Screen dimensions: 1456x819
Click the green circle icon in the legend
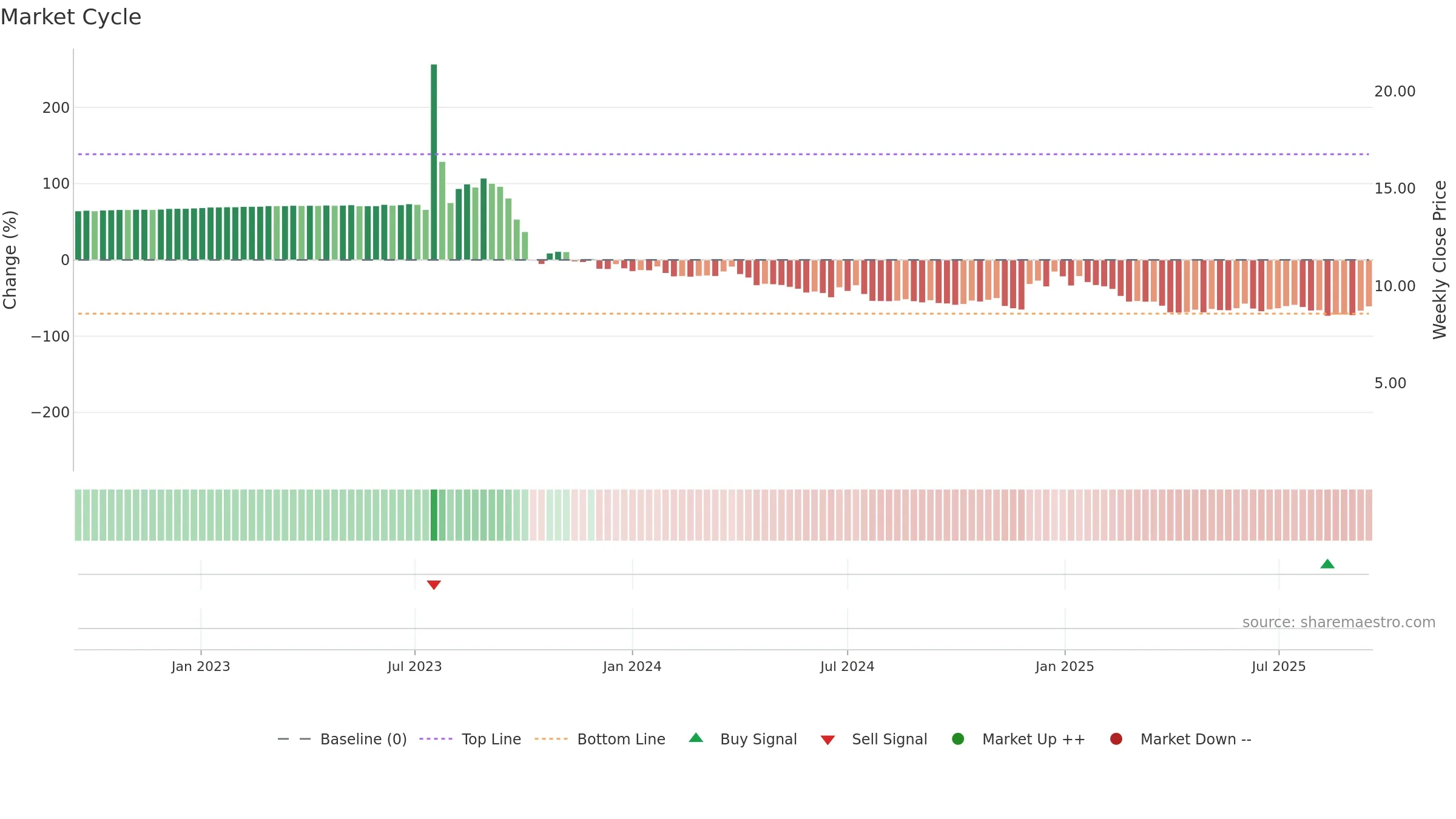(959, 739)
